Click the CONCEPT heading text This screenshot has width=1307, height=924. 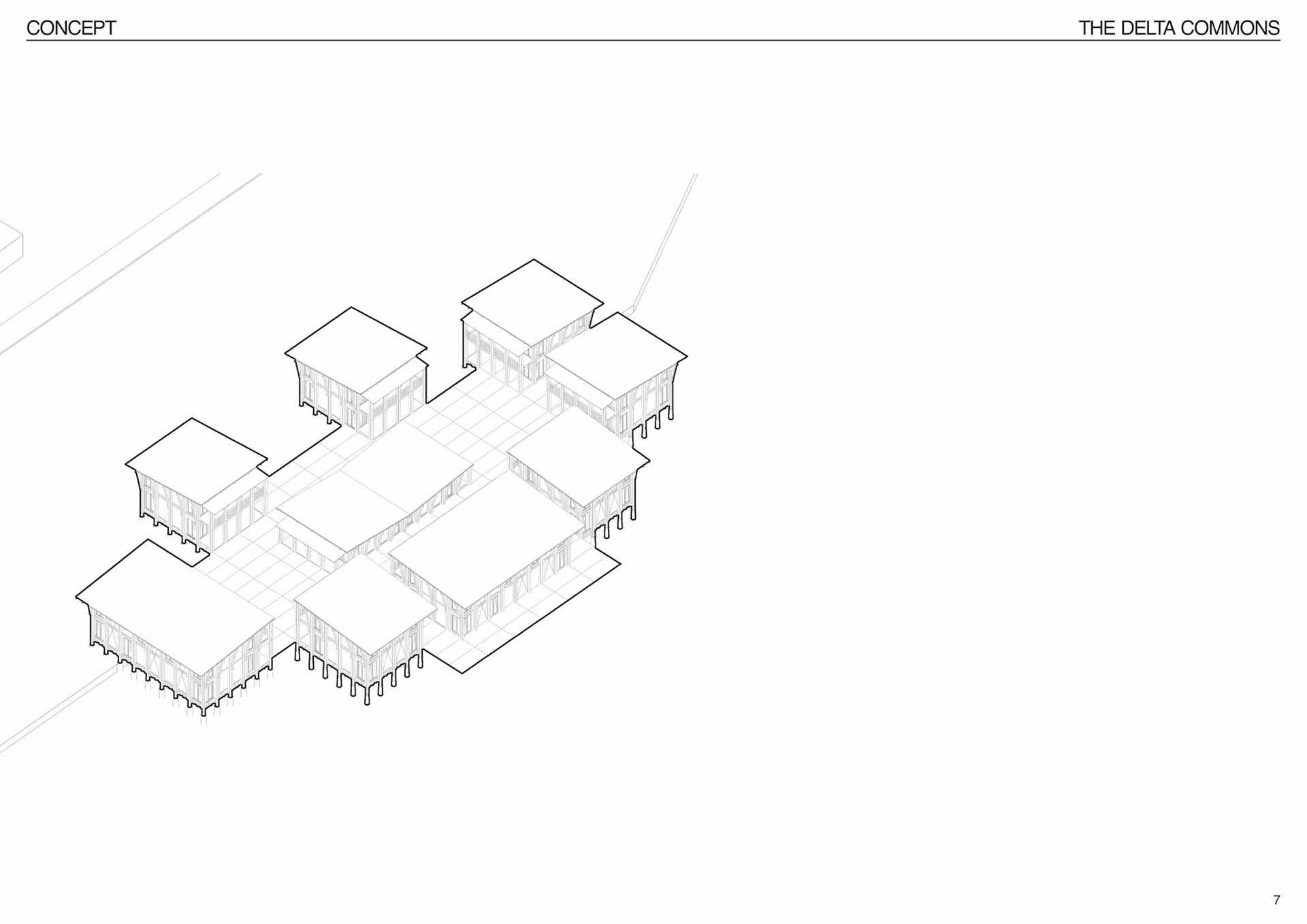point(71,28)
